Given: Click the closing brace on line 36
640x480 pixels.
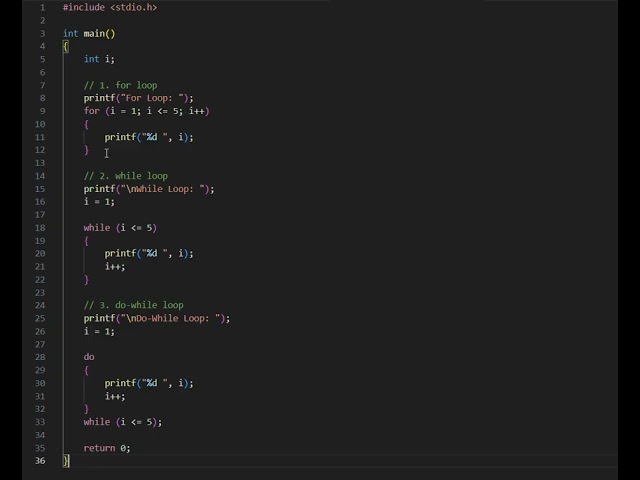Looking at the screenshot, I should [66, 461].
